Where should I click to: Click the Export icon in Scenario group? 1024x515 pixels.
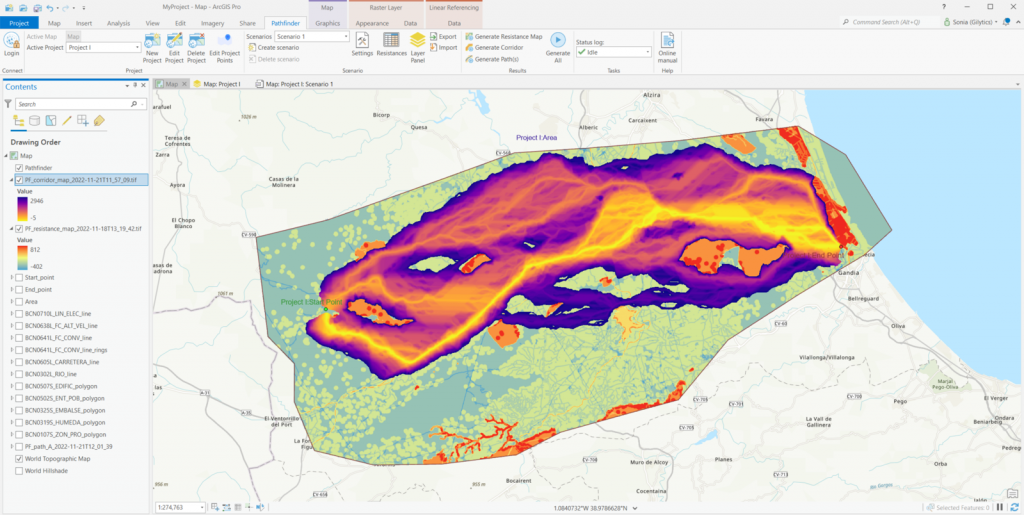pos(434,37)
